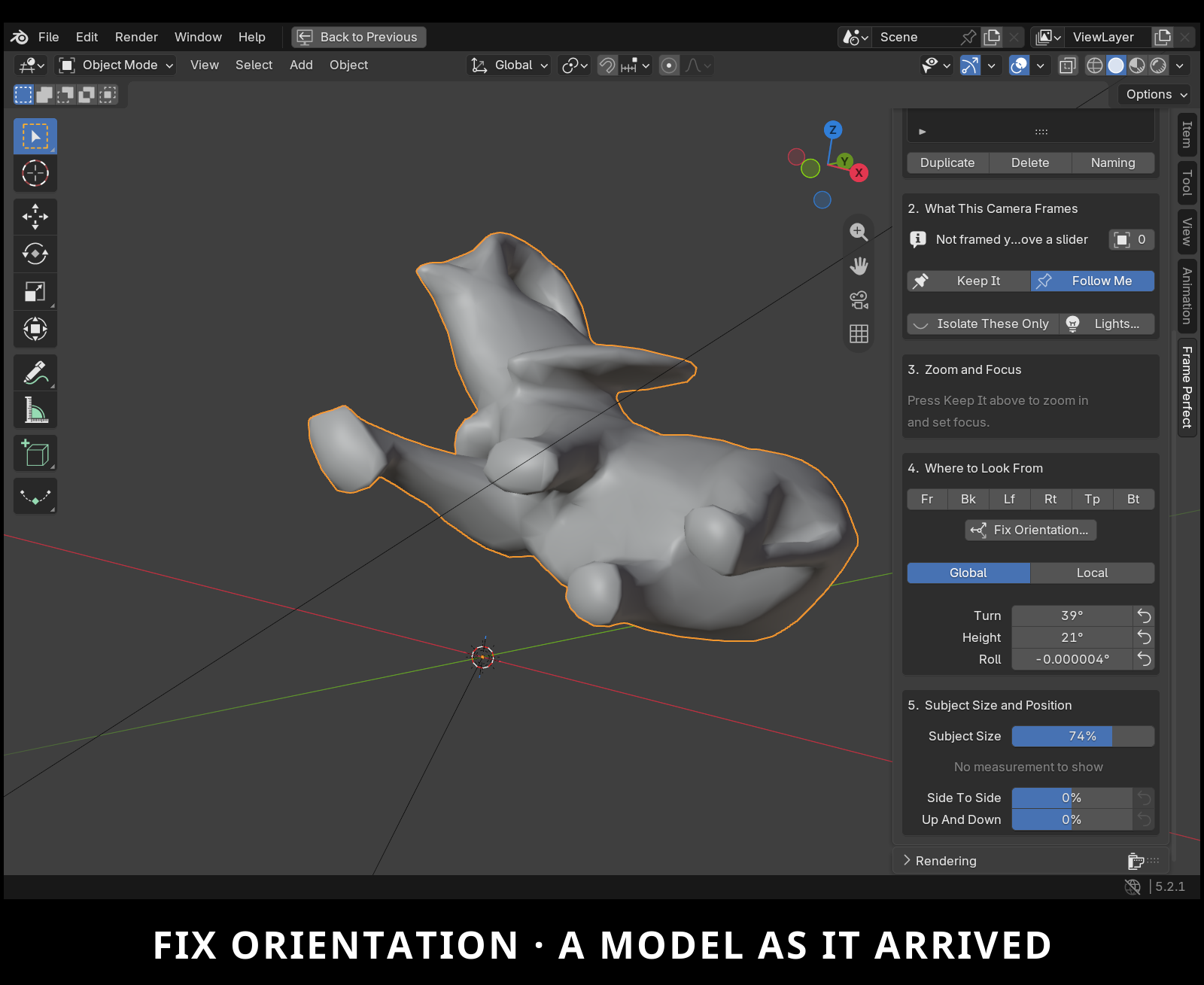1204x985 pixels.
Task: Switch to solid shading
Action: [1116, 65]
